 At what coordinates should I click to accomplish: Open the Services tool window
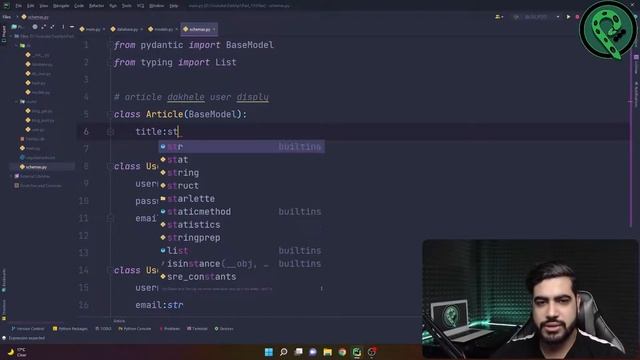click(x=224, y=329)
